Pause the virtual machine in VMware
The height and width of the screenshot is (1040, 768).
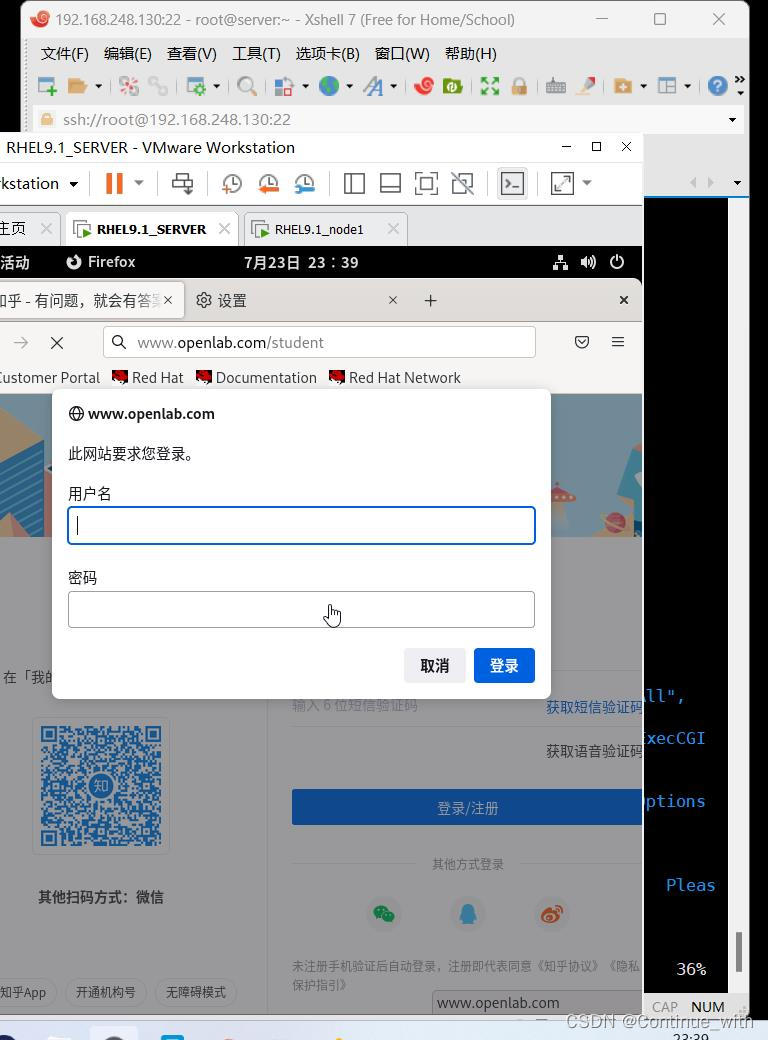(115, 183)
